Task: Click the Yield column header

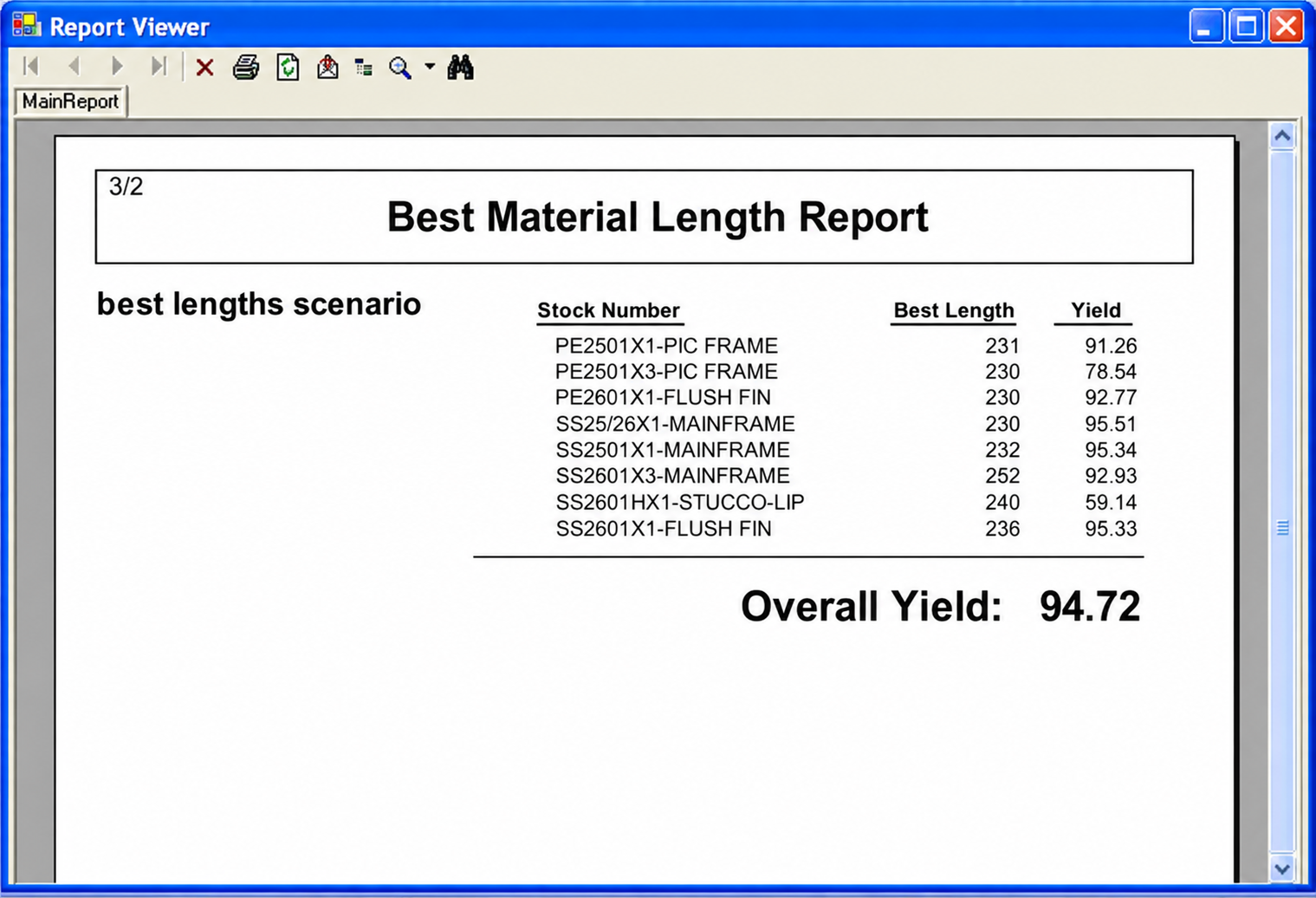Action: (x=1095, y=310)
